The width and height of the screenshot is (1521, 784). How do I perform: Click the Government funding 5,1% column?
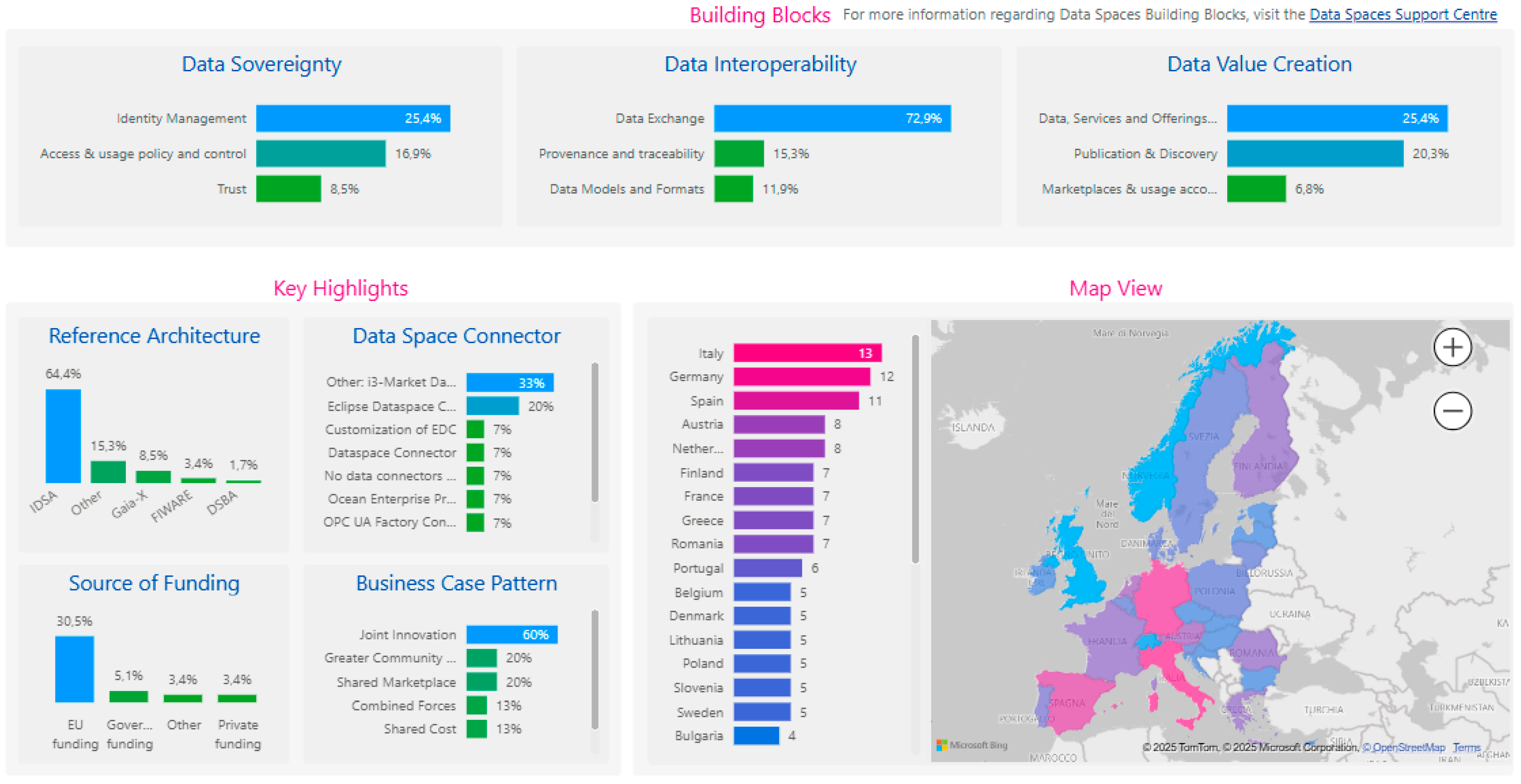129,697
